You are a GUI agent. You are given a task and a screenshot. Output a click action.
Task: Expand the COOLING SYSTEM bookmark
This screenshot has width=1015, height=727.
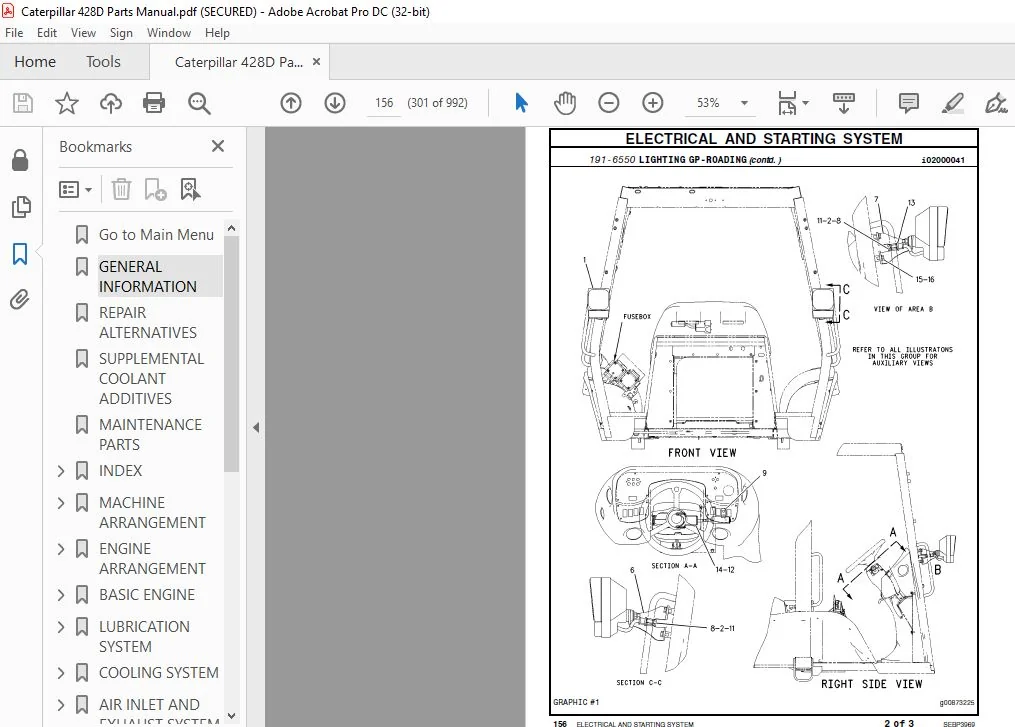point(61,673)
